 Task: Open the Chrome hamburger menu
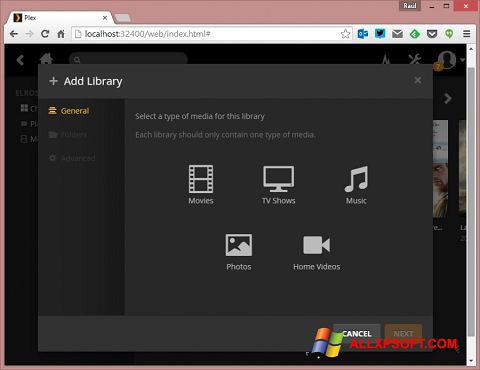[467, 34]
